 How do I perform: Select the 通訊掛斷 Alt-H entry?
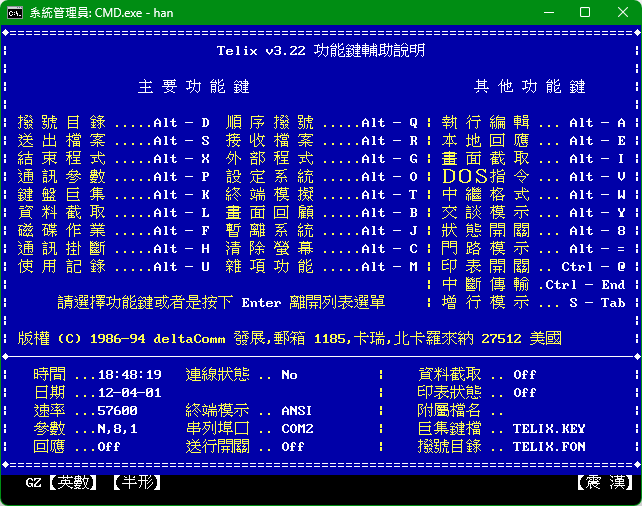click(x=114, y=248)
